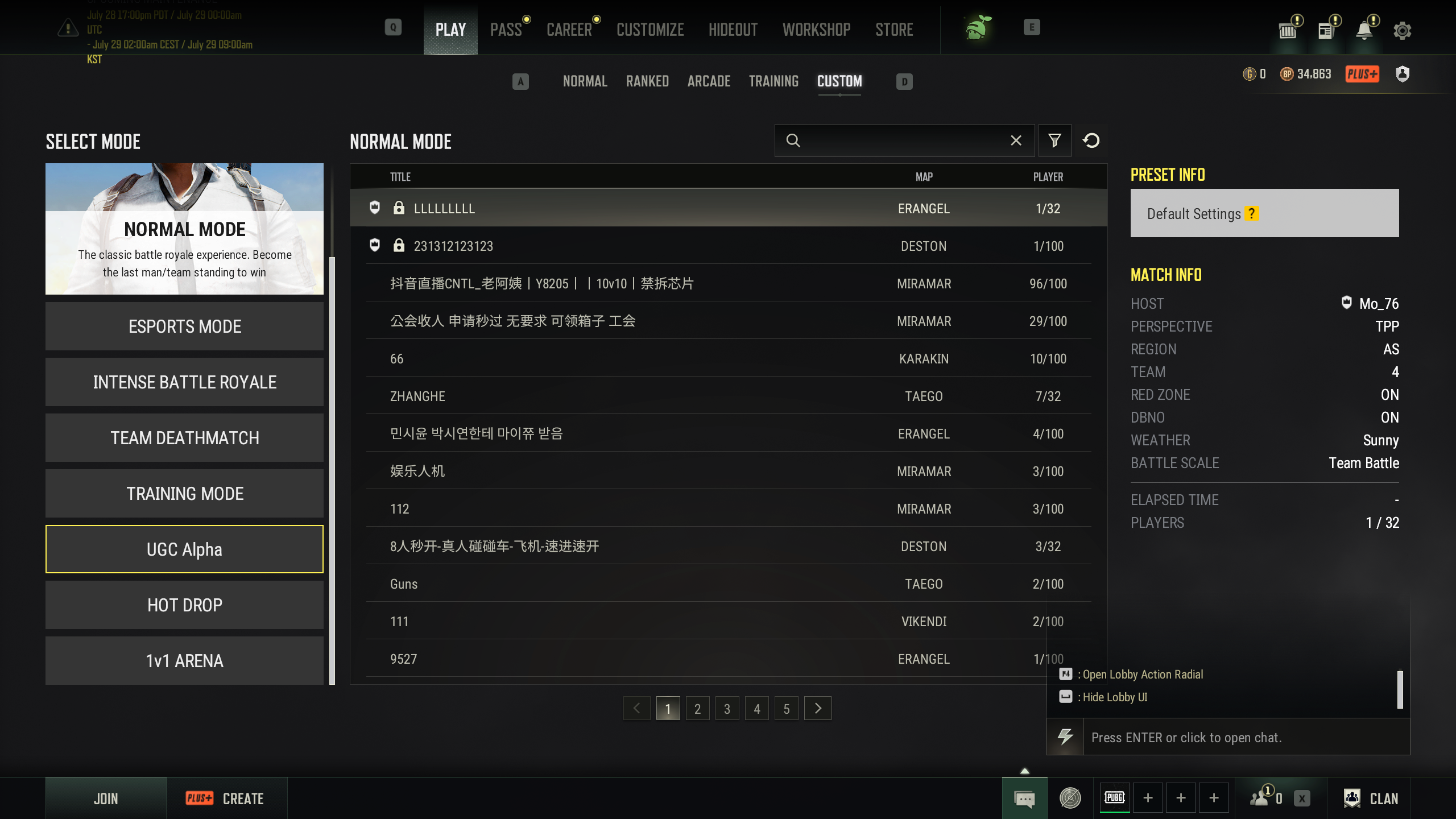Screen dimensions: 1456x819
Task: Select UGC Alpha mode
Action: pyautogui.click(x=184, y=549)
